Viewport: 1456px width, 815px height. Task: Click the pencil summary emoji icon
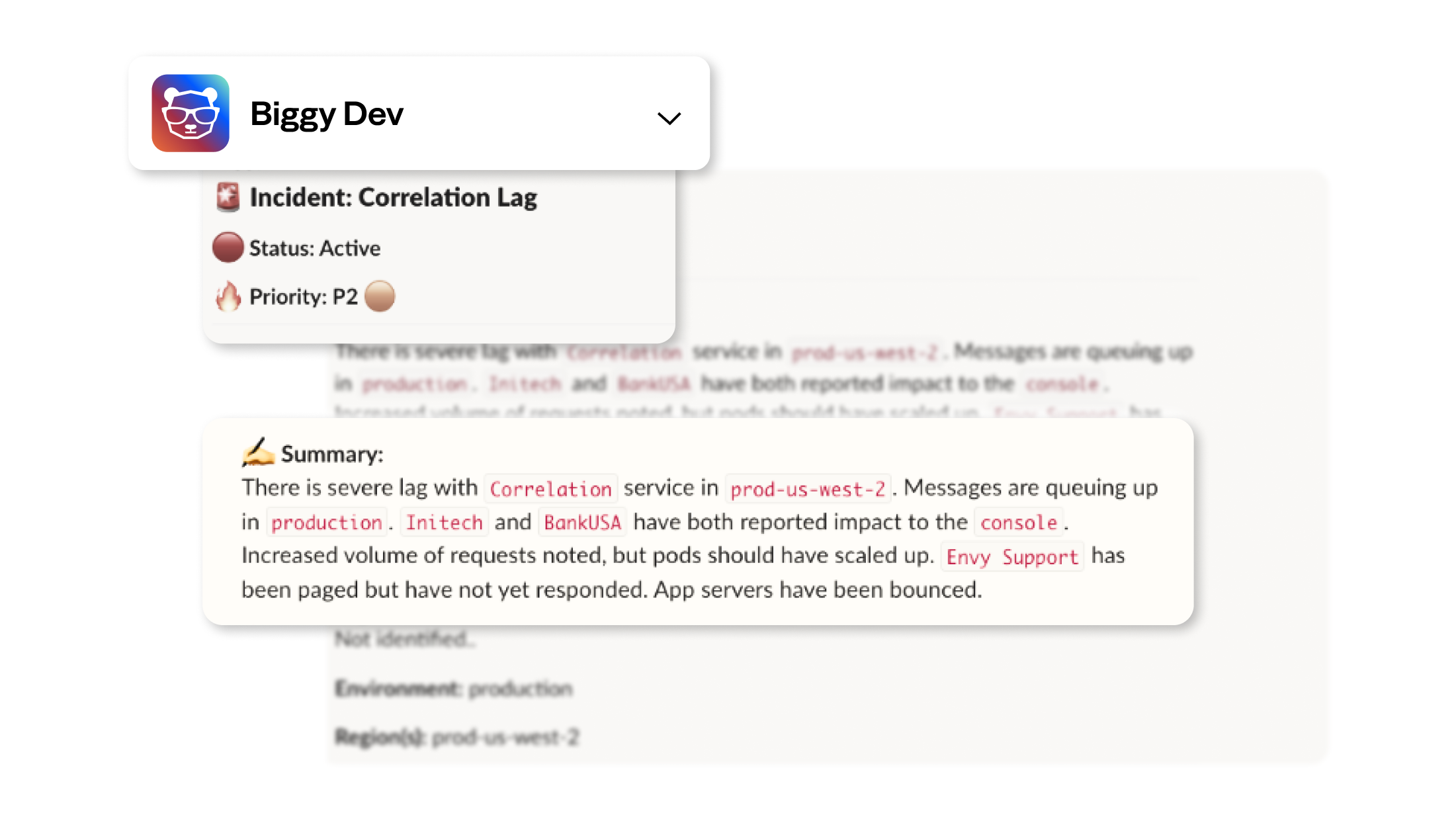click(252, 453)
